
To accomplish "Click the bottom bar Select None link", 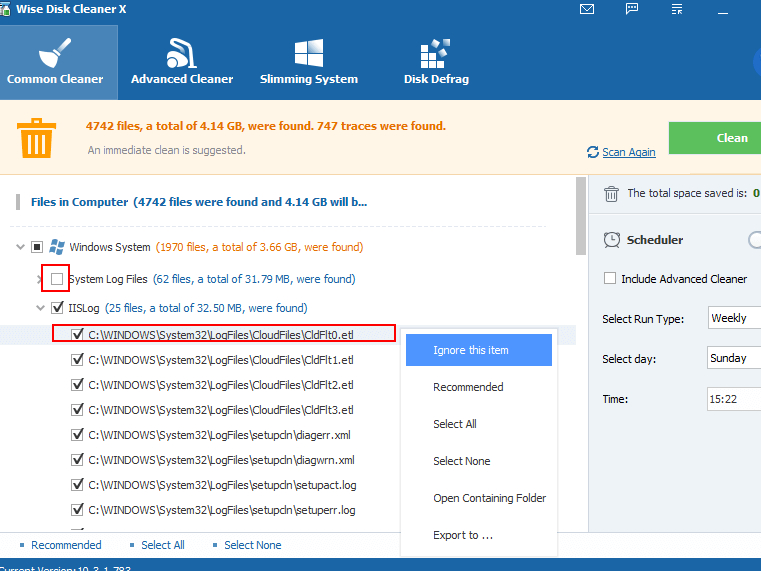I will 252,545.
